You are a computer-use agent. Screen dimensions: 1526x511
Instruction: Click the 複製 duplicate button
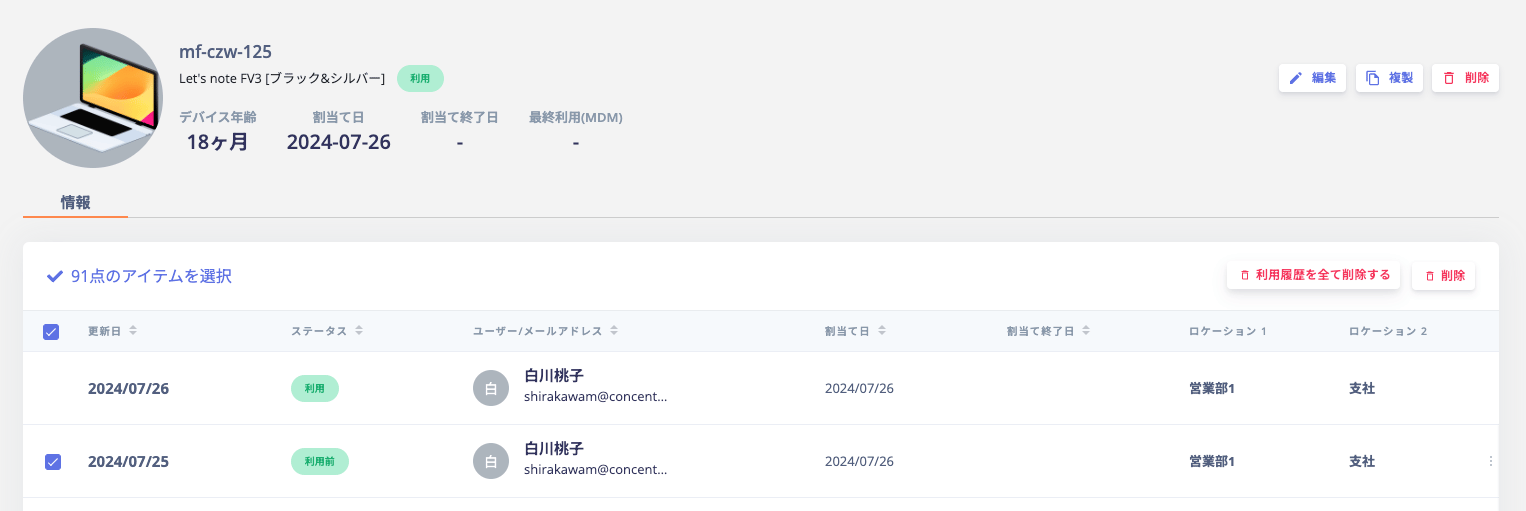pyautogui.click(x=1389, y=78)
